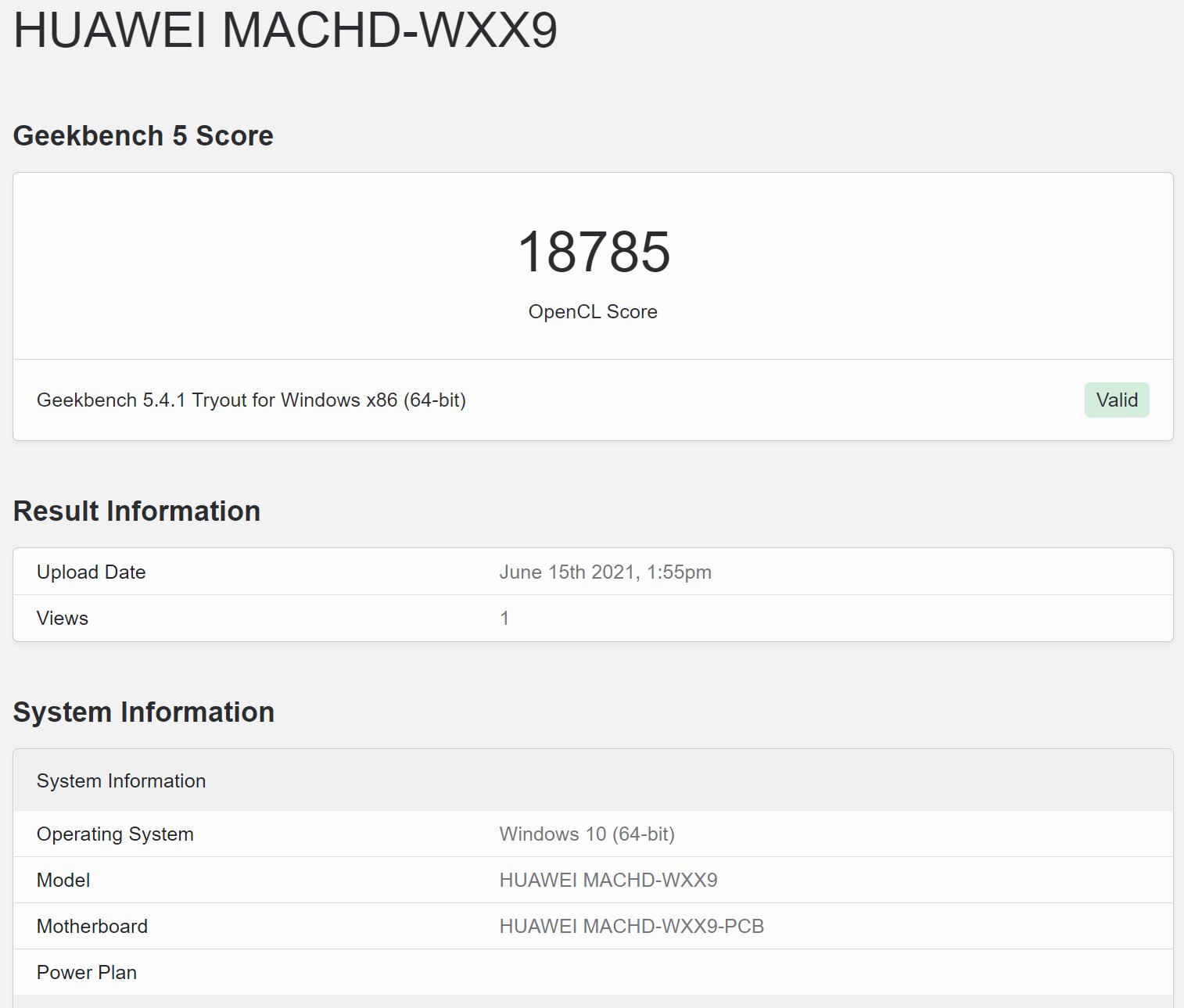Click the green Valid badge

1116,400
